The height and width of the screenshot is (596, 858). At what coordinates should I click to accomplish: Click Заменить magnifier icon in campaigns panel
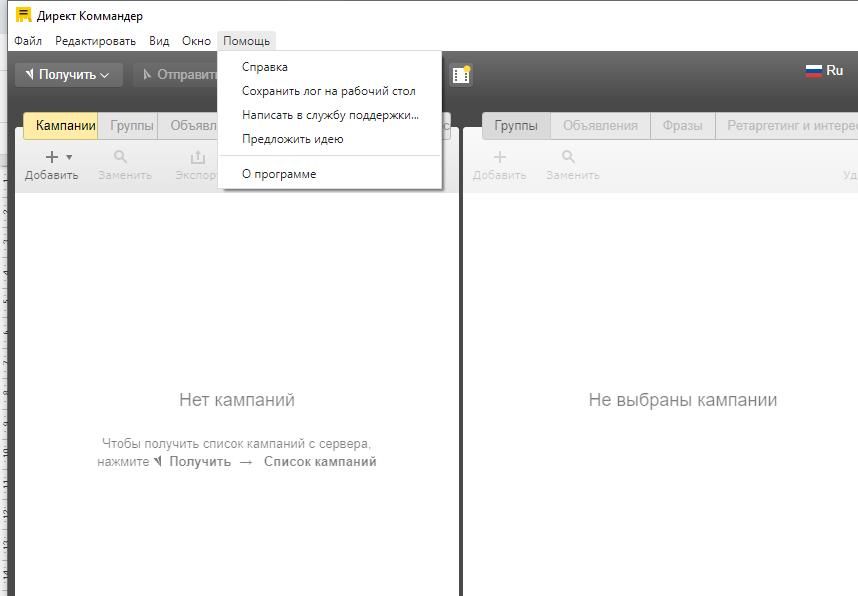pyautogui.click(x=120, y=157)
